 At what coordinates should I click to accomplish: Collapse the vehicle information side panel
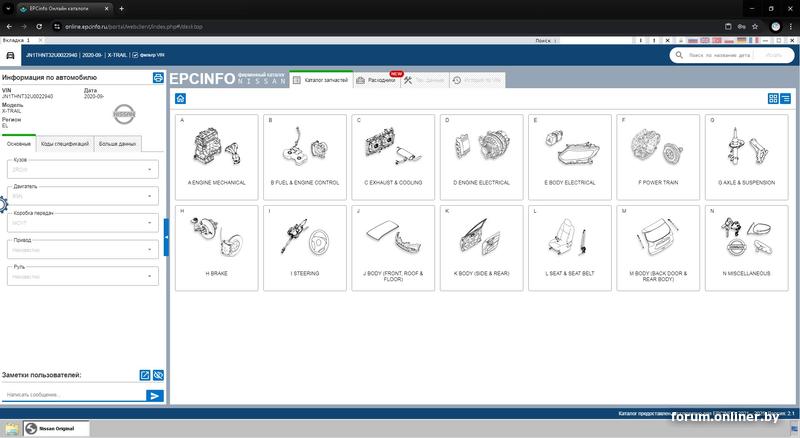point(166,237)
